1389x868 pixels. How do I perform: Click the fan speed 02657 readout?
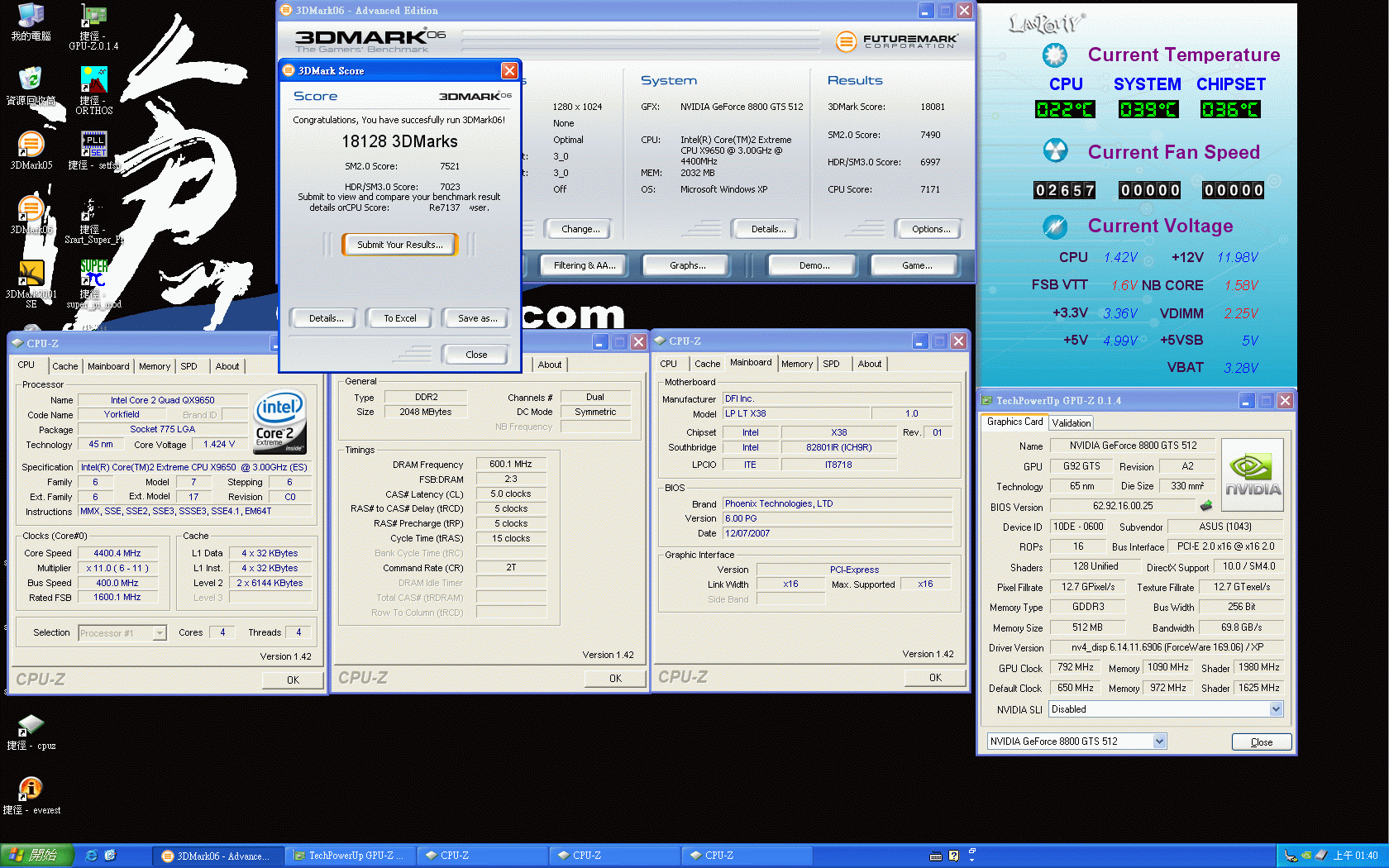(1065, 190)
